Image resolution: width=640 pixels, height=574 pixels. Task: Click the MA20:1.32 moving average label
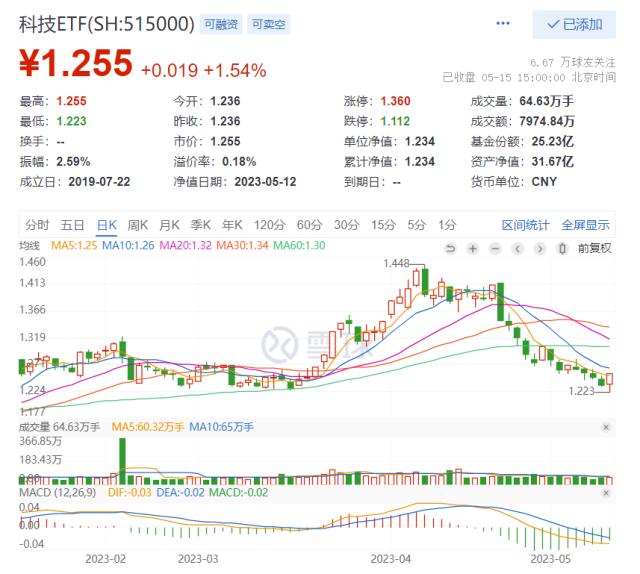[185, 245]
